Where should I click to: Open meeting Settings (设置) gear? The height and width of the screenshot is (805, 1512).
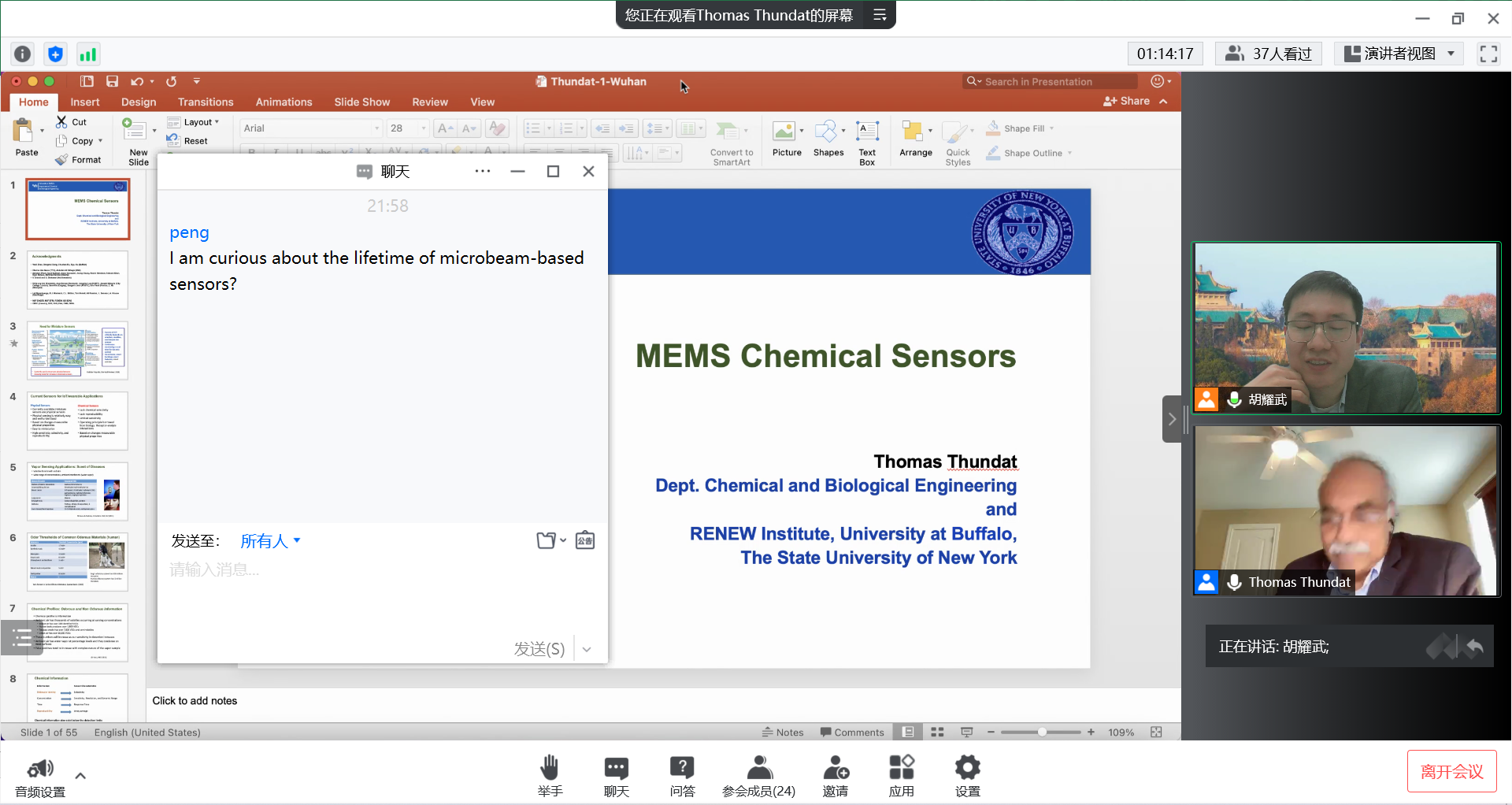(x=967, y=768)
